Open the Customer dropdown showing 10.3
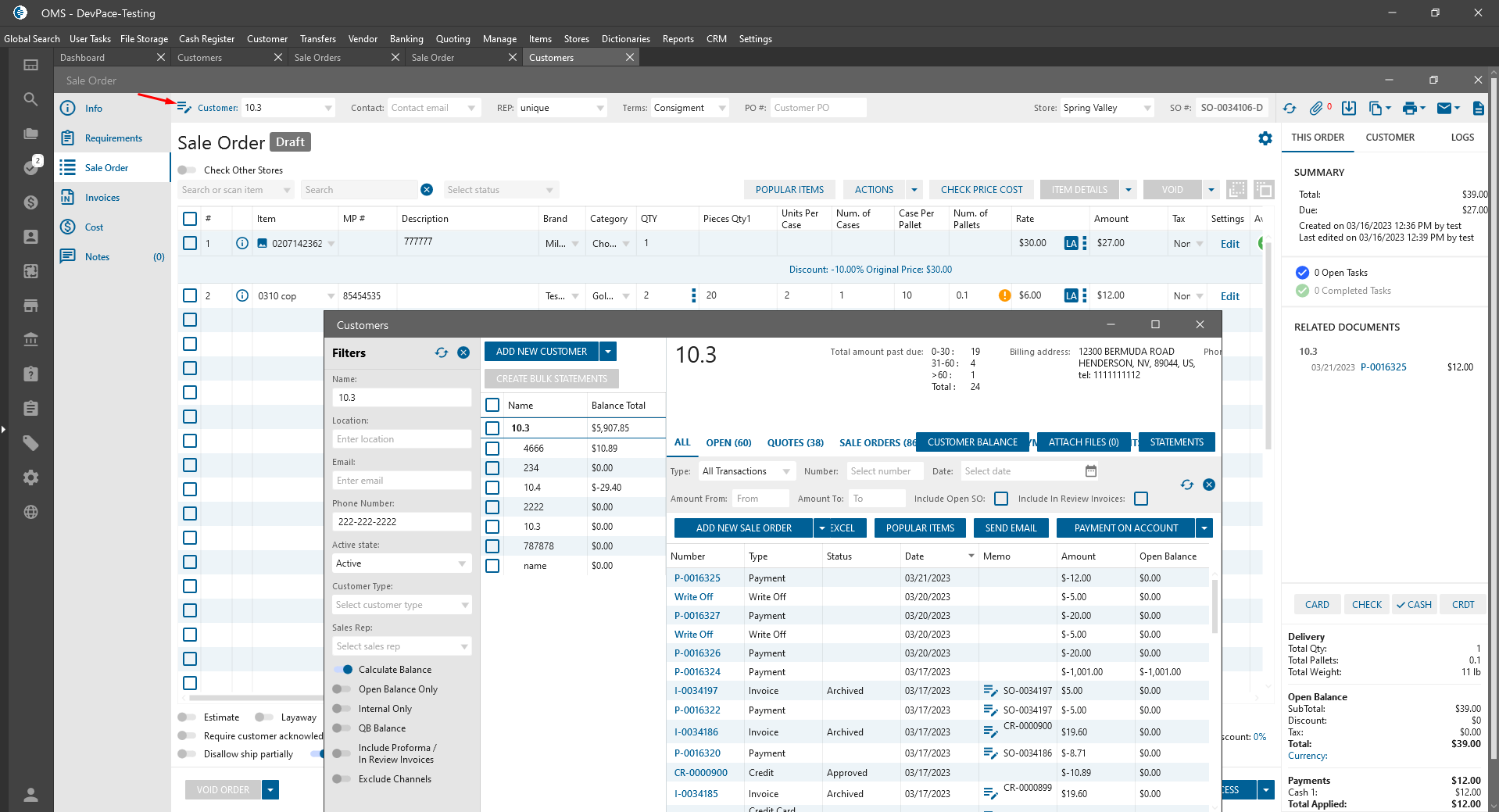Viewport: 1499px width, 812px height. (288, 108)
